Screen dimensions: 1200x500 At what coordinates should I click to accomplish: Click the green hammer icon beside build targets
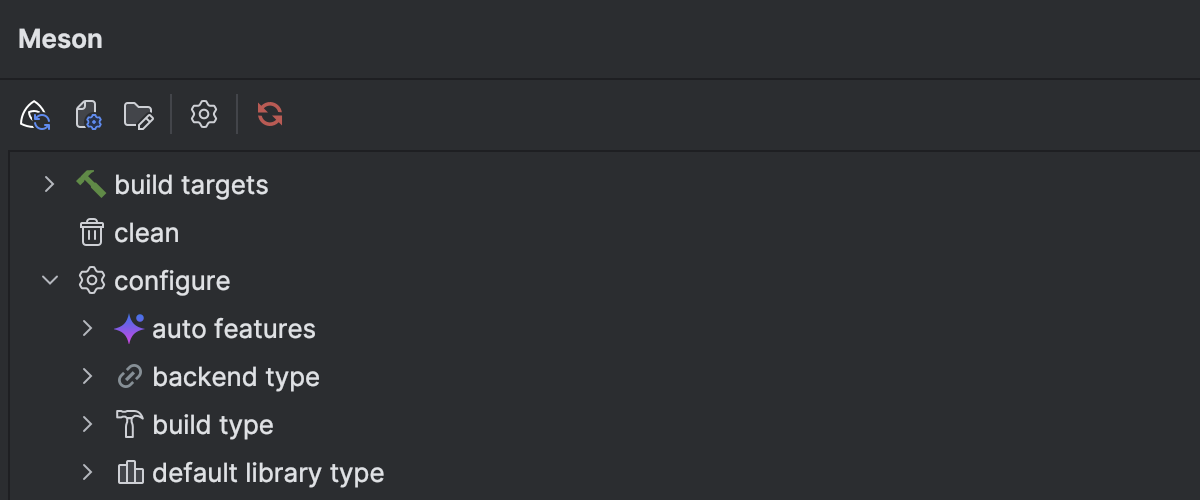[x=91, y=184]
